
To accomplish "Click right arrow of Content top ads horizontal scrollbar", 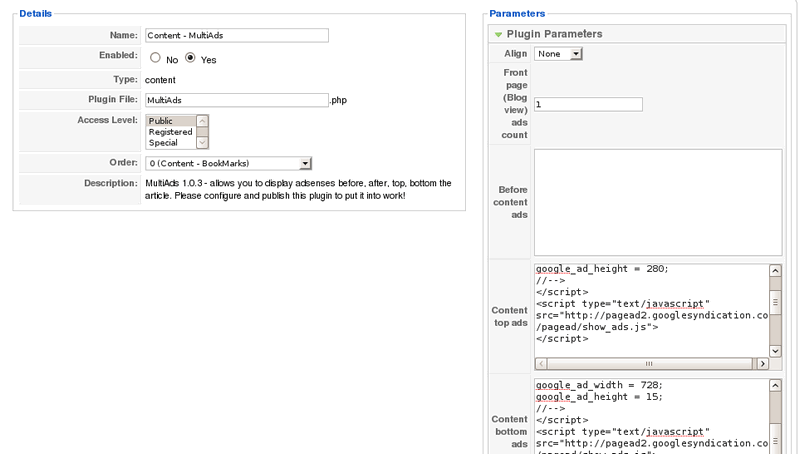I will pyautogui.click(x=762, y=364).
